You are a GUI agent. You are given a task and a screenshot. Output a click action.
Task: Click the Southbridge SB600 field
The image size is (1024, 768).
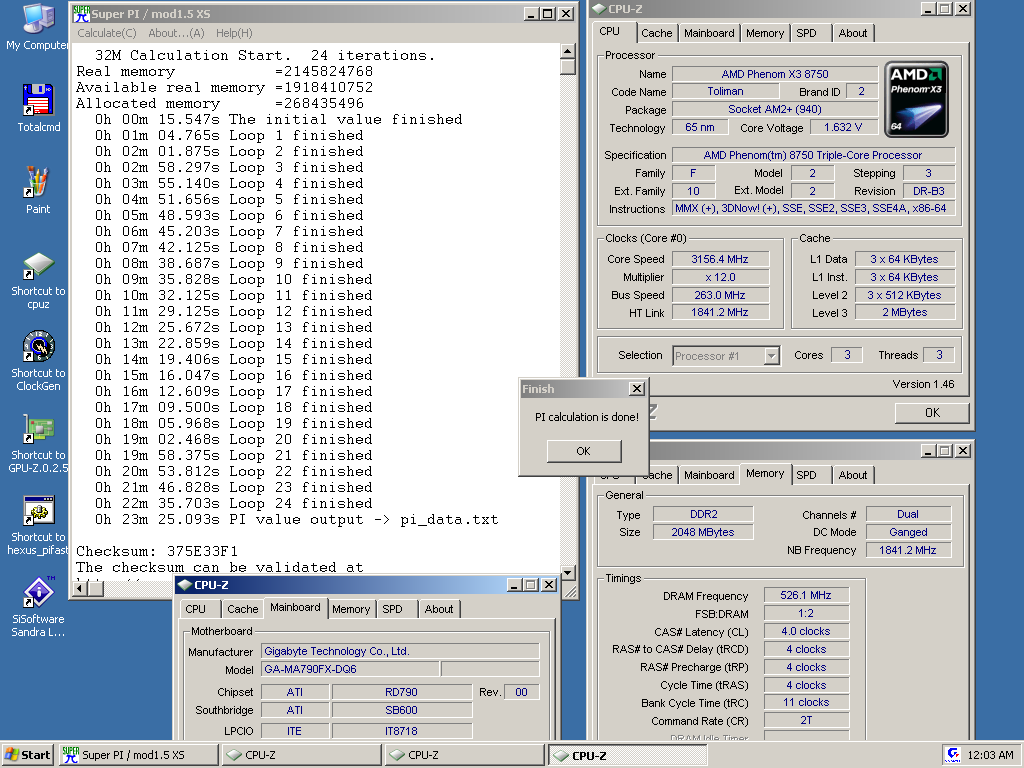[401, 710]
